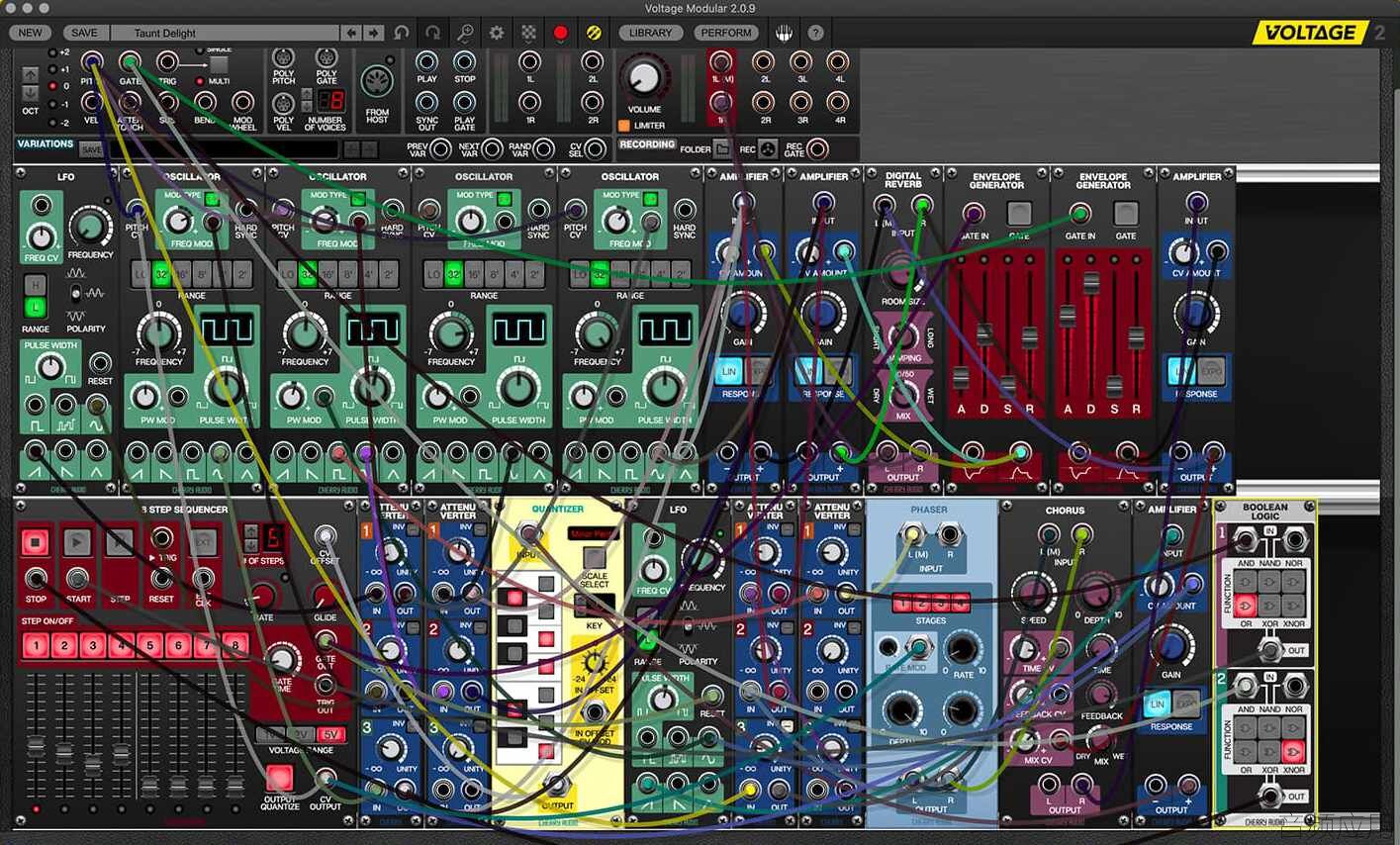Select LIN response on bottom Amplifier
Screen dimensions: 1400x845
pos(1158,704)
